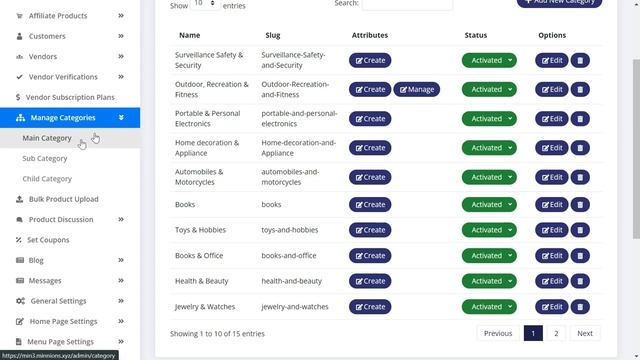
Task: Click the 'books-and-office' slug text
Action: point(289,256)
